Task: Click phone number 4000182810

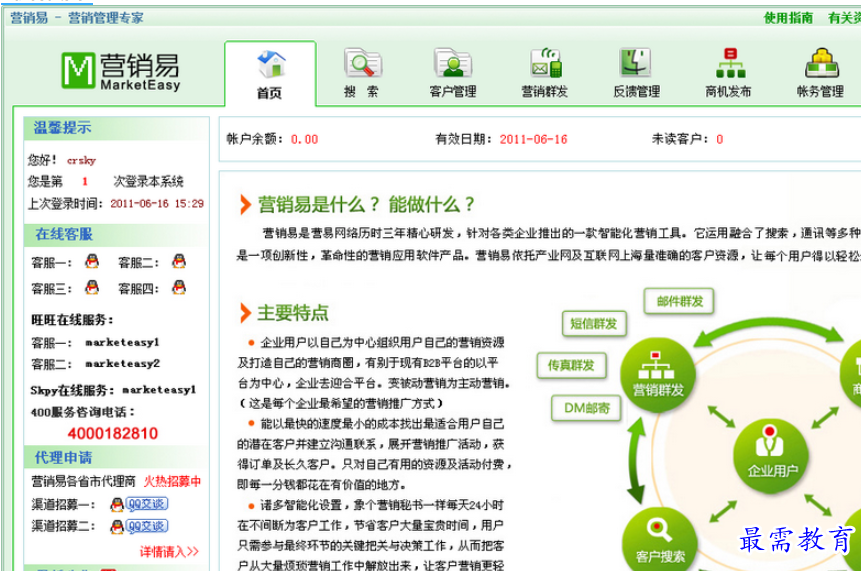Action: click(113, 434)
